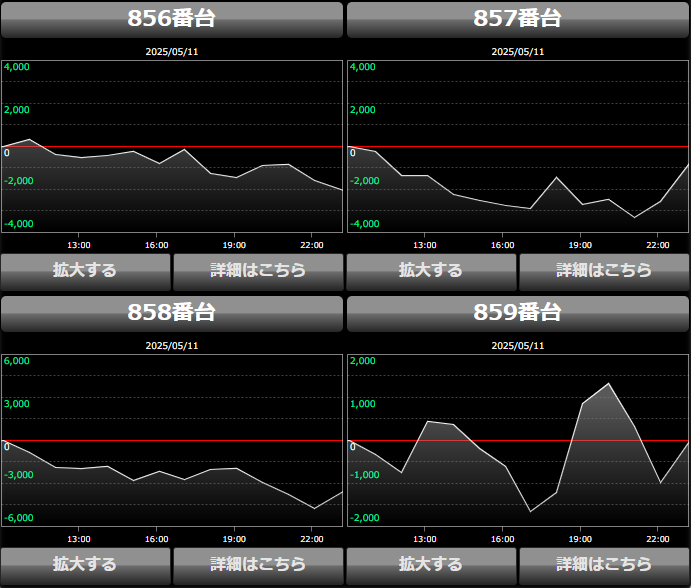Viewport: 691px width, 588px height.
Task: Open the 858番台 machine header
Action: 172,313
